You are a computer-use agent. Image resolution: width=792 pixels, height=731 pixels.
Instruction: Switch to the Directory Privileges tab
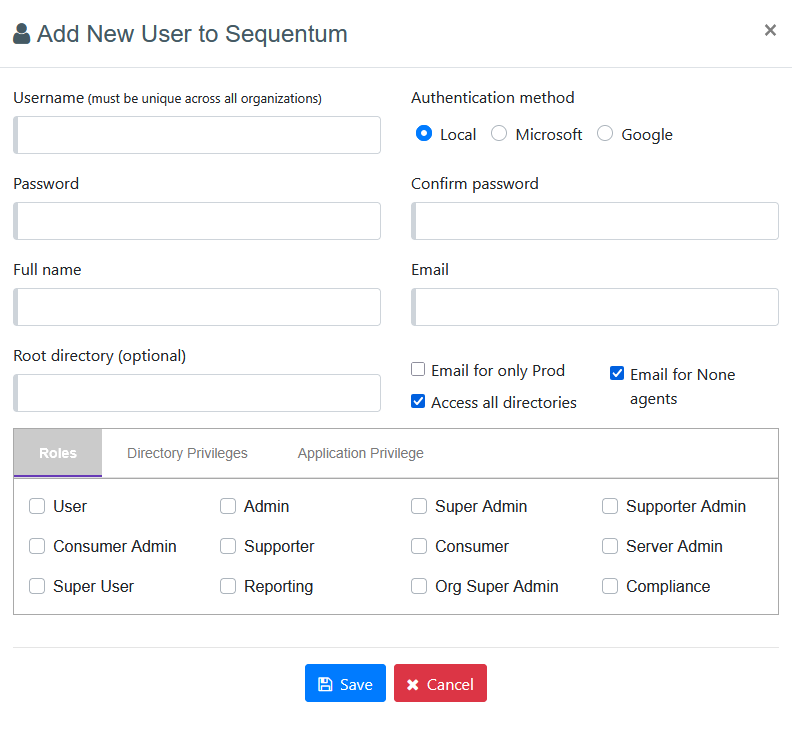tap(187, 453)
